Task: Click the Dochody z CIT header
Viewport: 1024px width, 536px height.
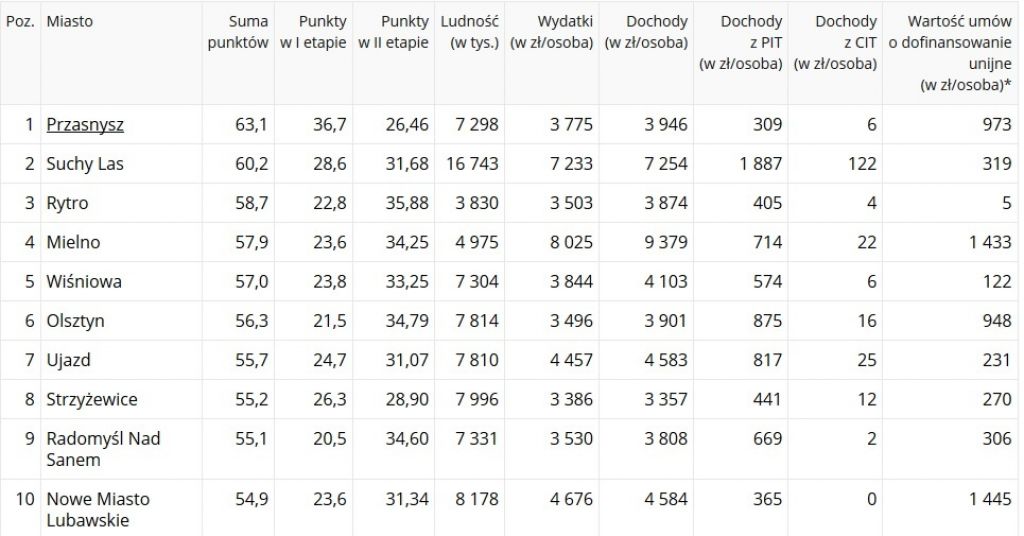Action: click(x=835, y=42)
